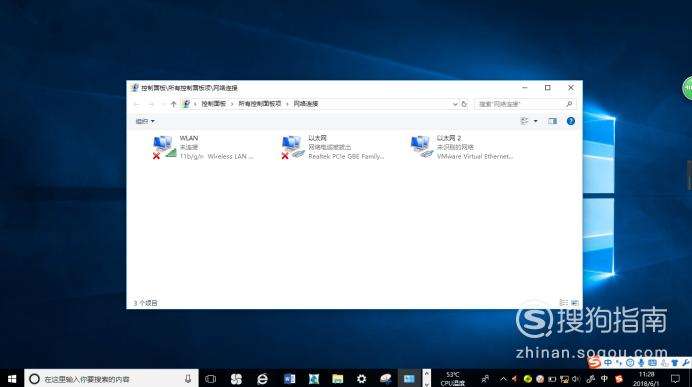This screenshot has height=387, width=692.
Task: Click 控制面板 breadcrumb in address bar
Action: pyautogui.click(x=214, y=104)
